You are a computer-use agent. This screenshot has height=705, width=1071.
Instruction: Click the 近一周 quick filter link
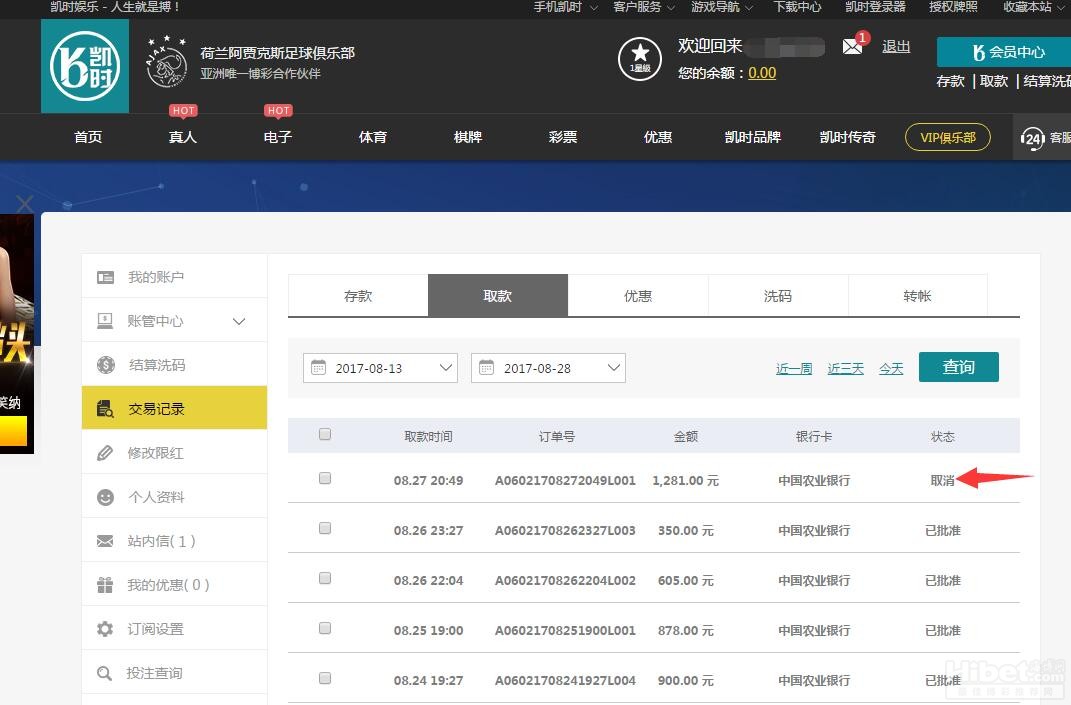[794, 369]
